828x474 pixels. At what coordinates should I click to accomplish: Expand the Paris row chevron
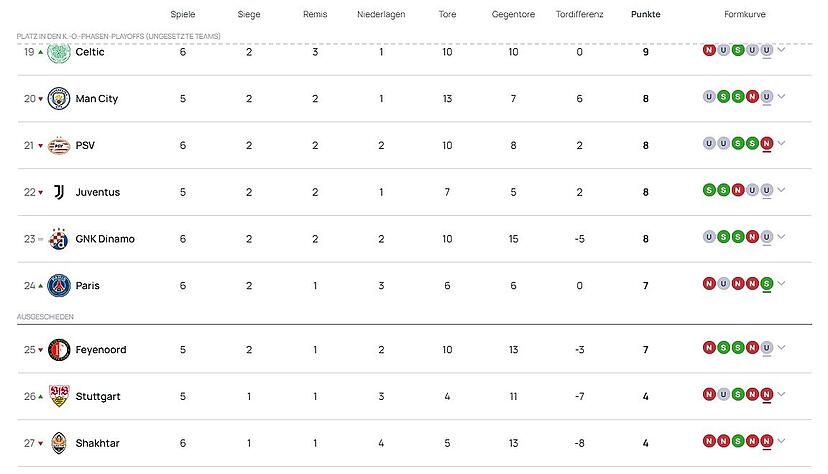click(782, 283)
